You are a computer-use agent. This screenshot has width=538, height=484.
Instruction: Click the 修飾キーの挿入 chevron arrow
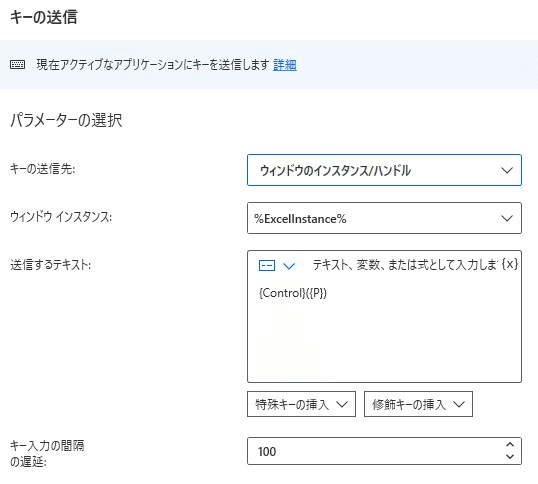459,404
